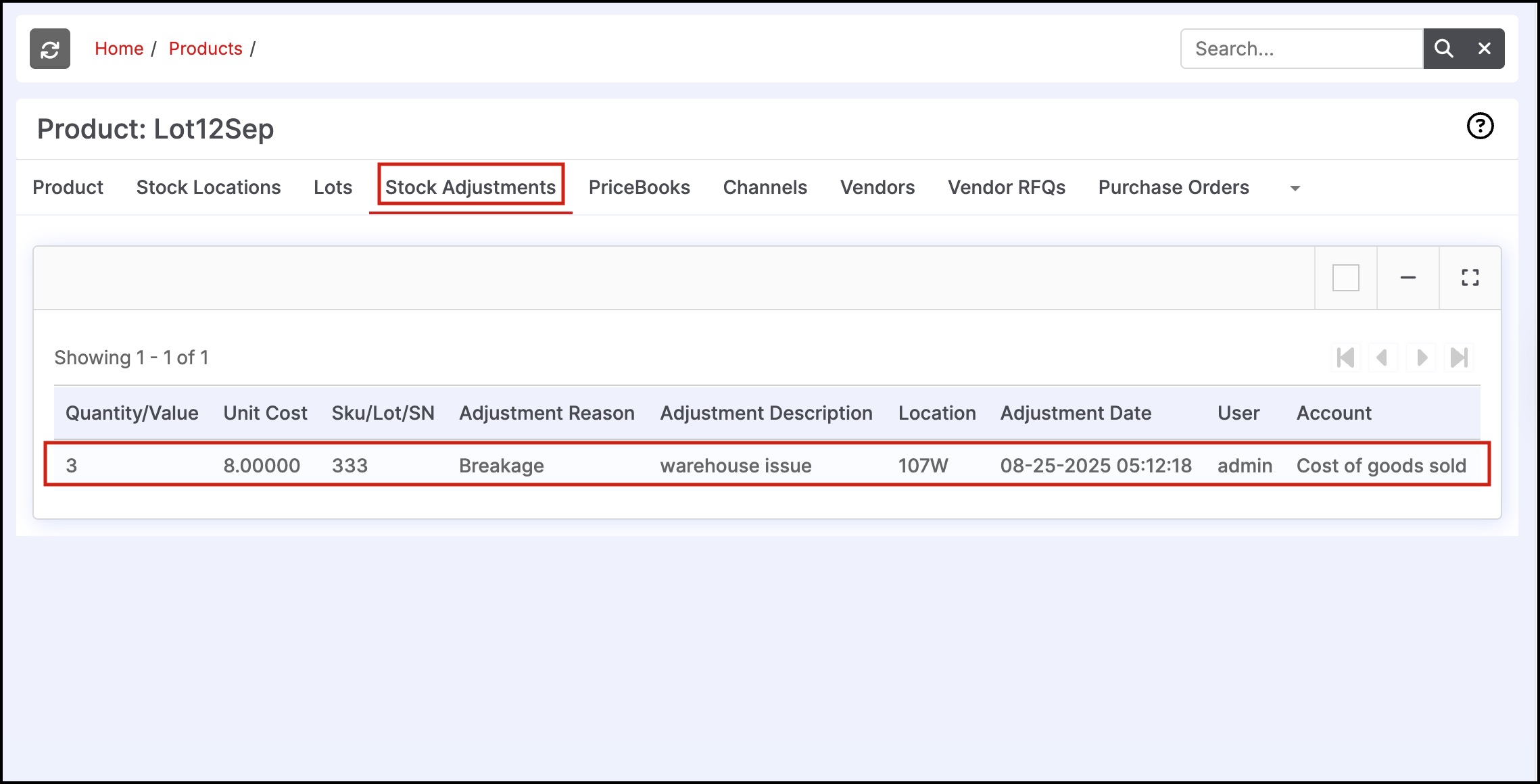Select the Stock Adjustments tab
The width and height of the screenshot is (1540, 784).
(x=471, y=187)
